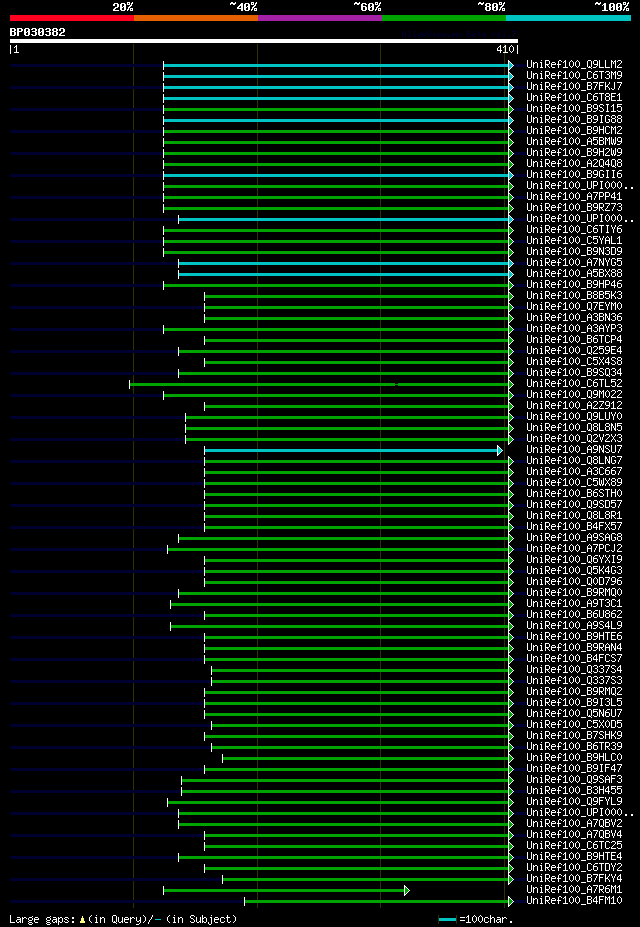Select label UniRef100_Q0D796
640x927 pixels.
[x=574, y=582]
